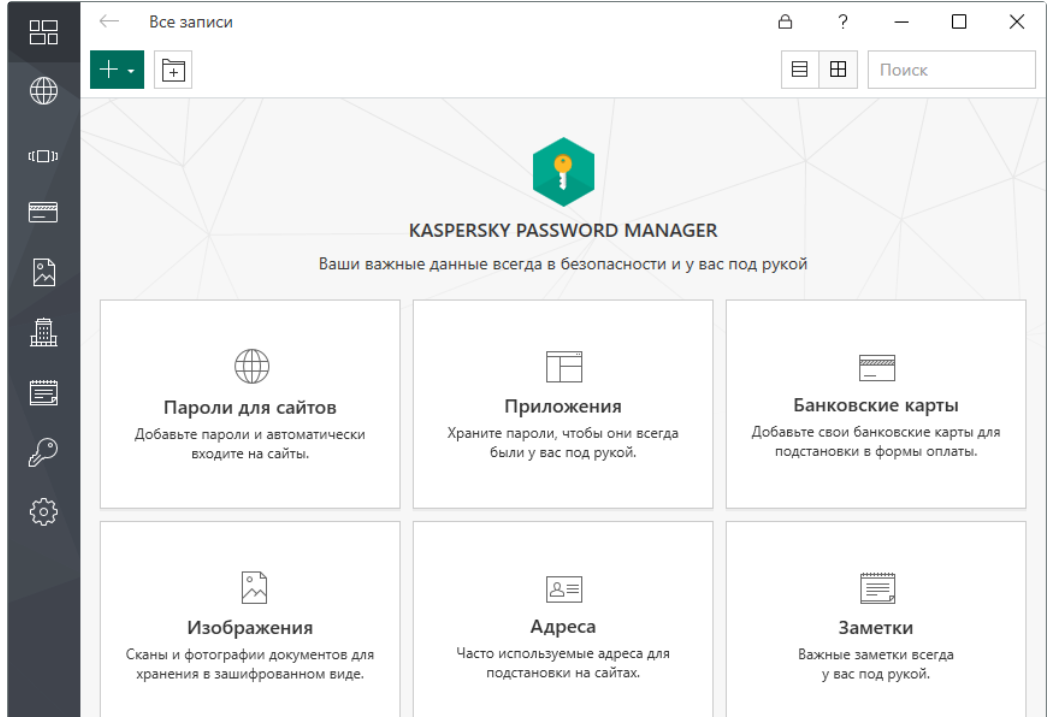Image resolution: width=1047 pixels, height=717 pixels.
Task: Switch to list view layout
Action: 799,69
